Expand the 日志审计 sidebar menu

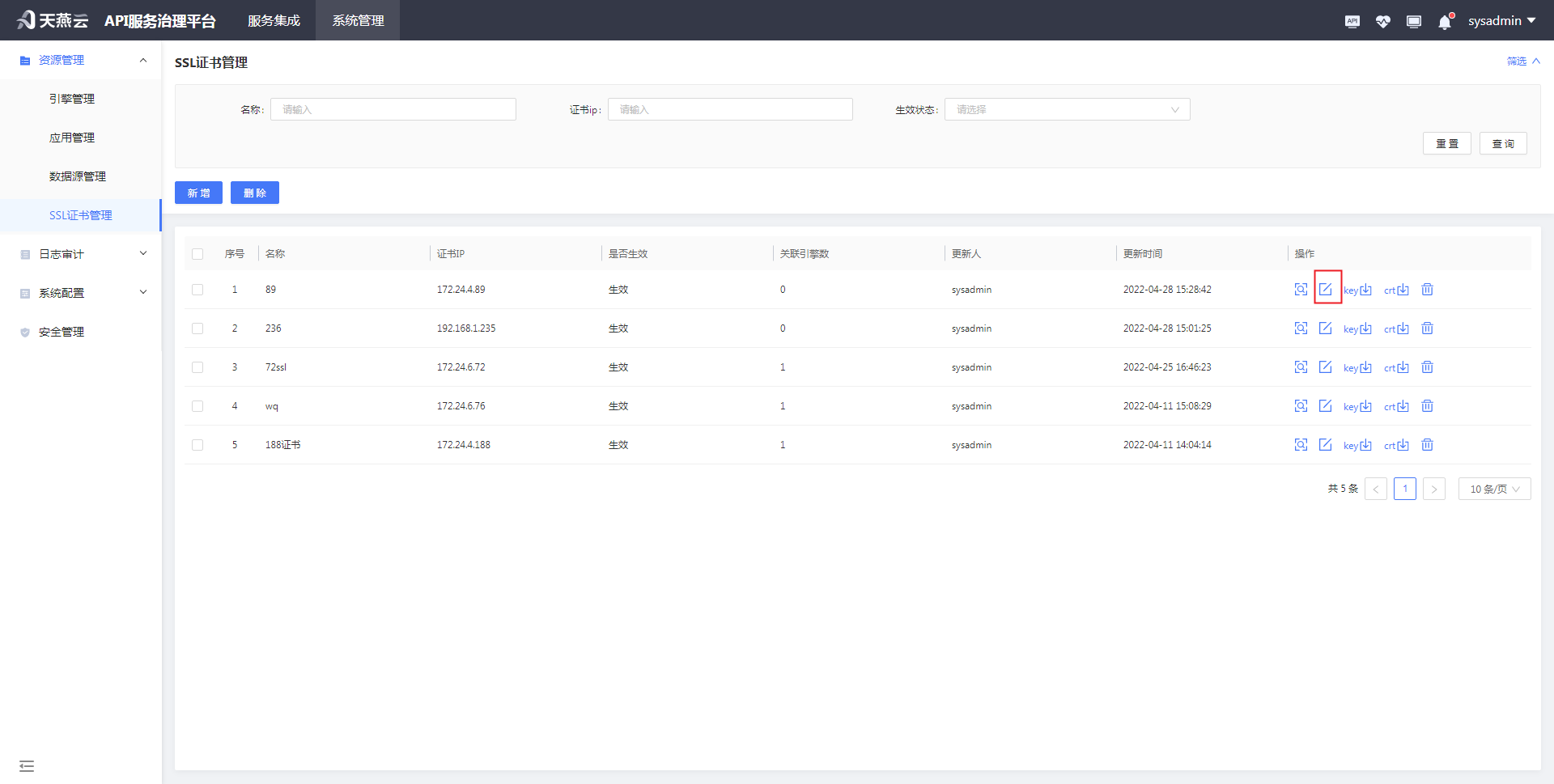(x=81, y=254)
